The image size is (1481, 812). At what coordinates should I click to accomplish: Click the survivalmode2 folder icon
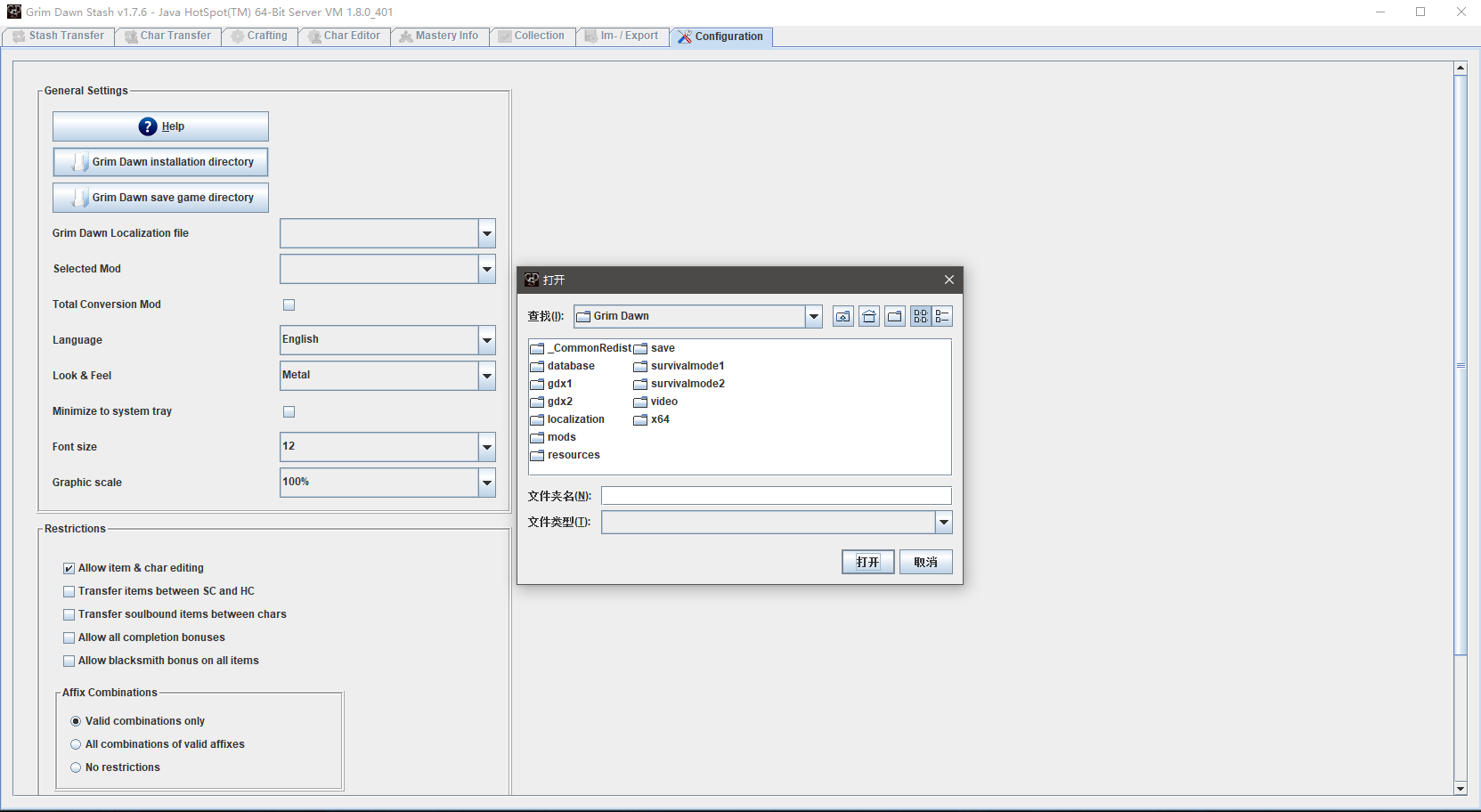[640, 385]
